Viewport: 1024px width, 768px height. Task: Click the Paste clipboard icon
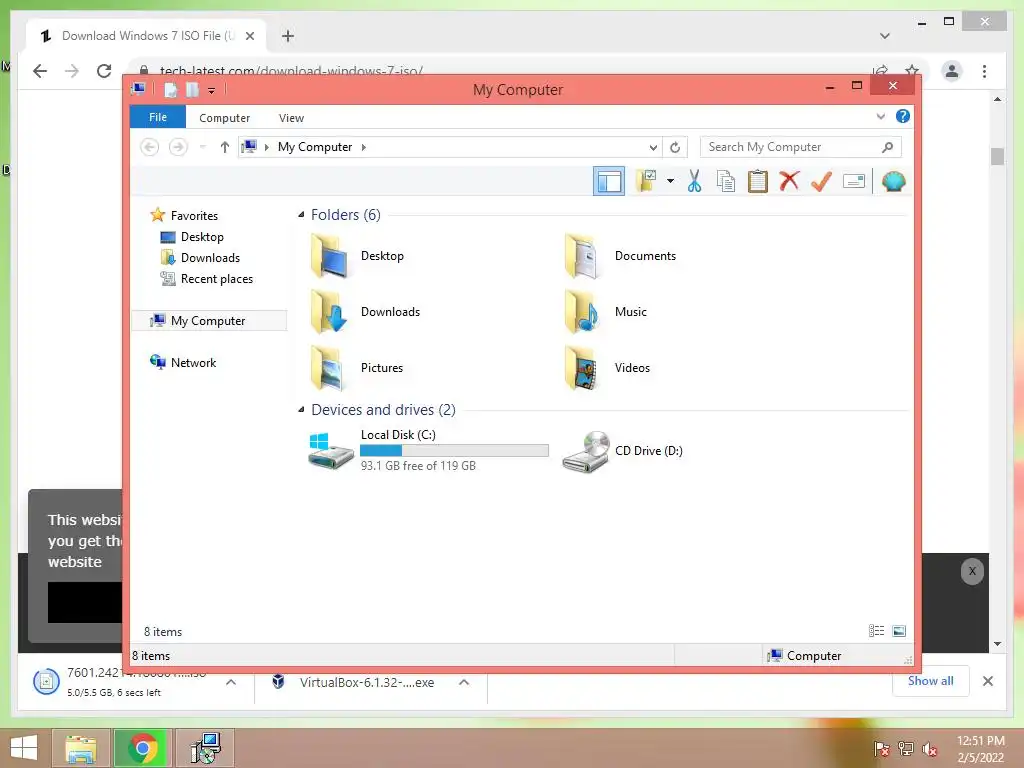coord(758,181)
